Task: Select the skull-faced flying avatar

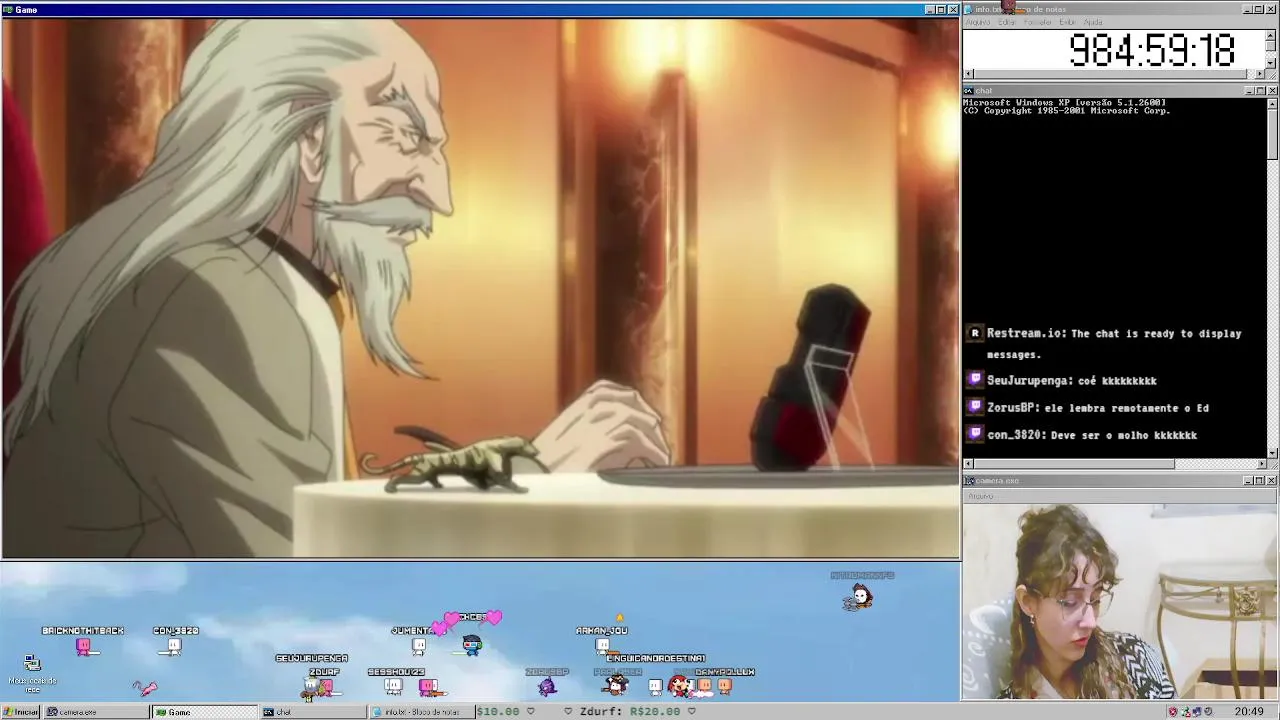Action: click(x=858, y=598)
